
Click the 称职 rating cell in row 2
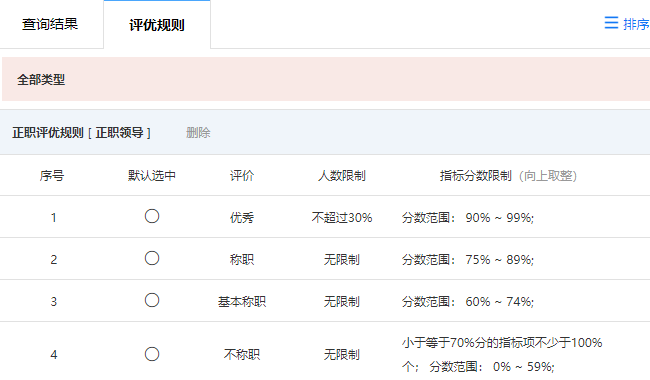242,259
